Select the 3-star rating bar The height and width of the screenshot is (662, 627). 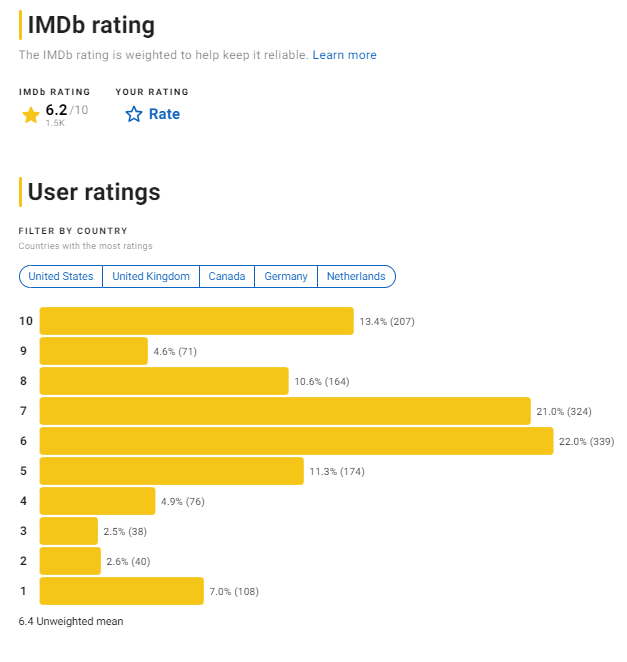click(x=69, y=531)
